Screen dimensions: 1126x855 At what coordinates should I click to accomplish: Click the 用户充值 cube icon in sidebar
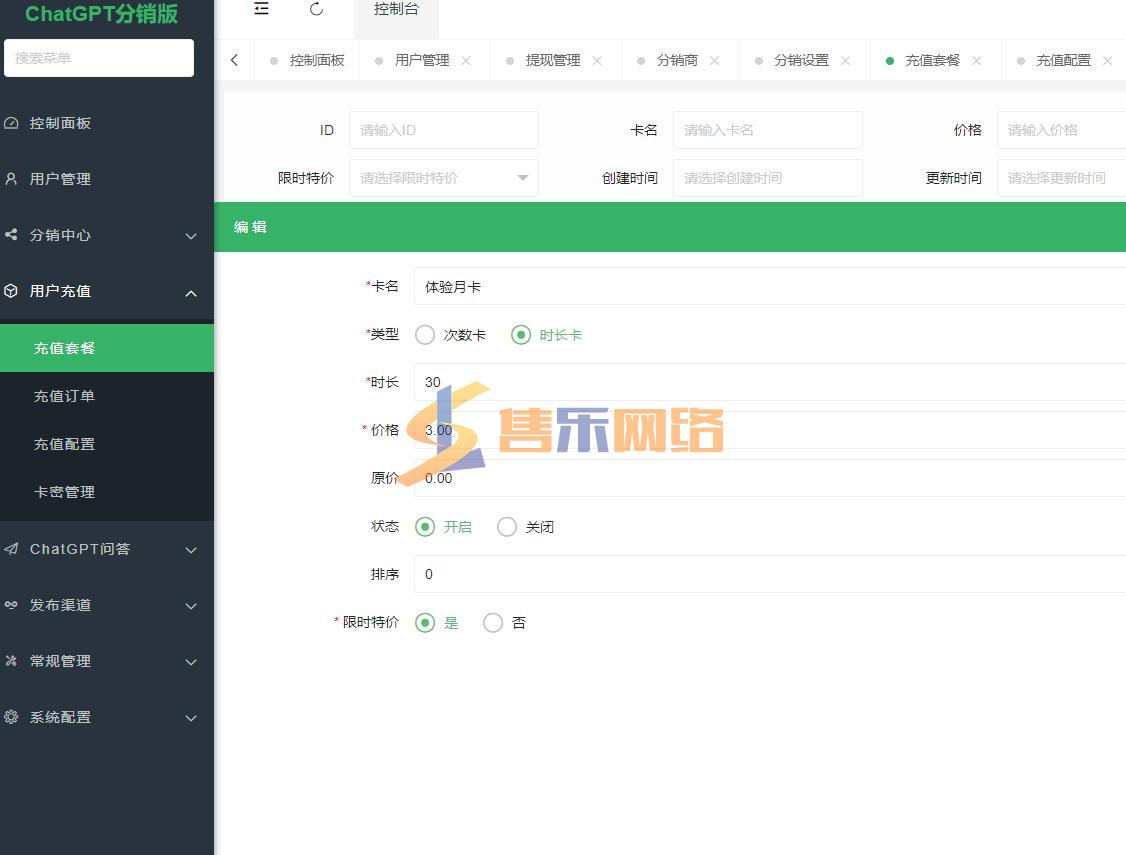tap(11, 291)
